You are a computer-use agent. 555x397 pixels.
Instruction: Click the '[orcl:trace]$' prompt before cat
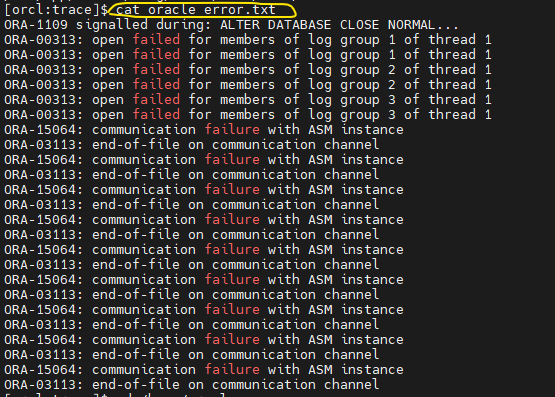(56, 10)
